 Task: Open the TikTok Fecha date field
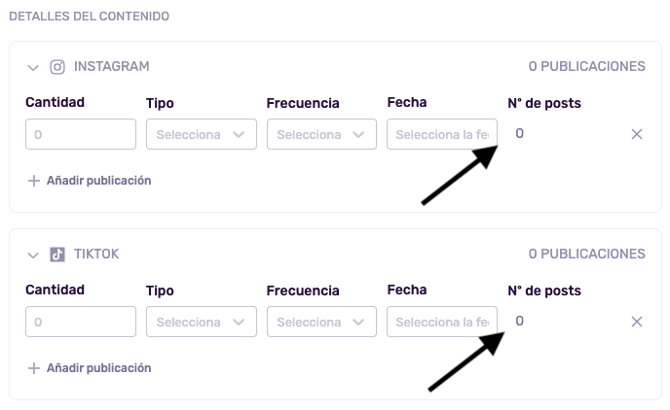coord(441,322)
